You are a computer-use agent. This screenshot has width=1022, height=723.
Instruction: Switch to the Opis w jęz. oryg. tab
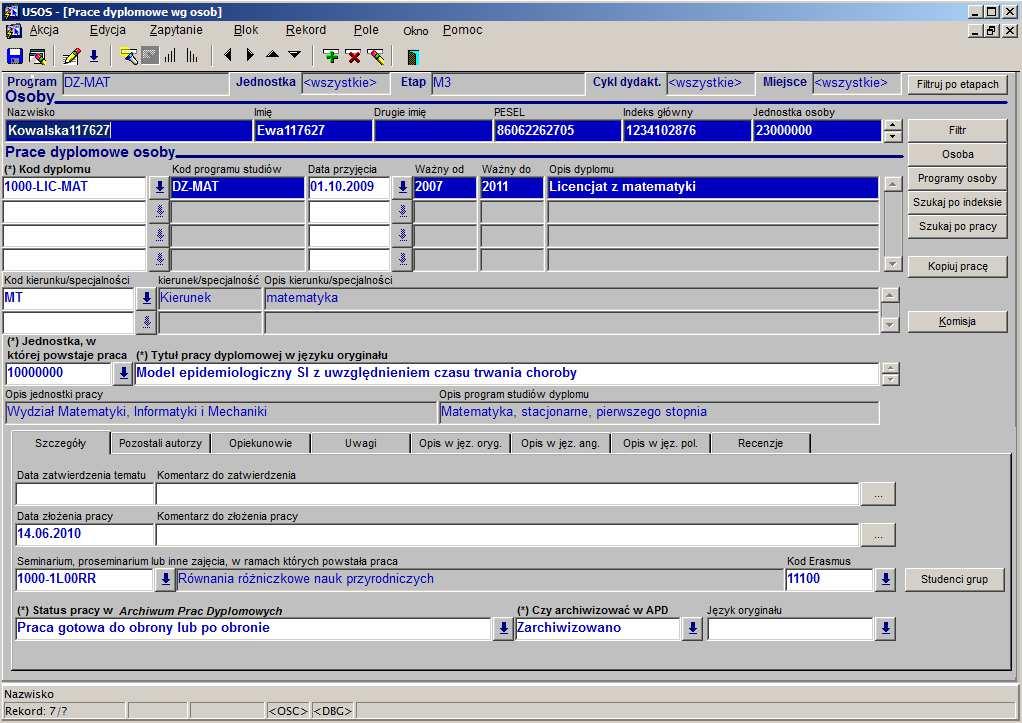click(460, 443)
